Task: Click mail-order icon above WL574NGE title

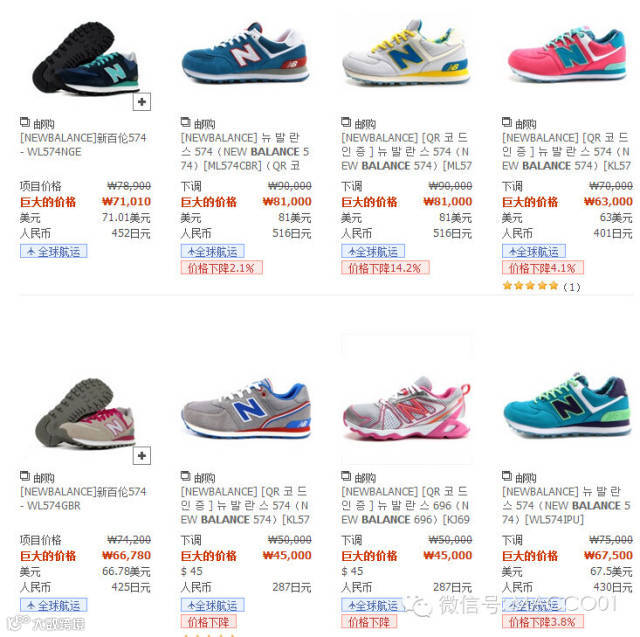Action: [25, 122]
